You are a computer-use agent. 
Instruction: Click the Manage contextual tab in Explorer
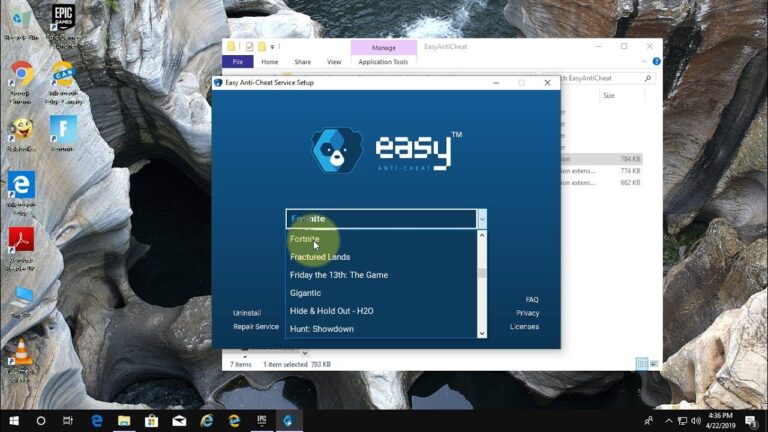click(x=384, y=48)
